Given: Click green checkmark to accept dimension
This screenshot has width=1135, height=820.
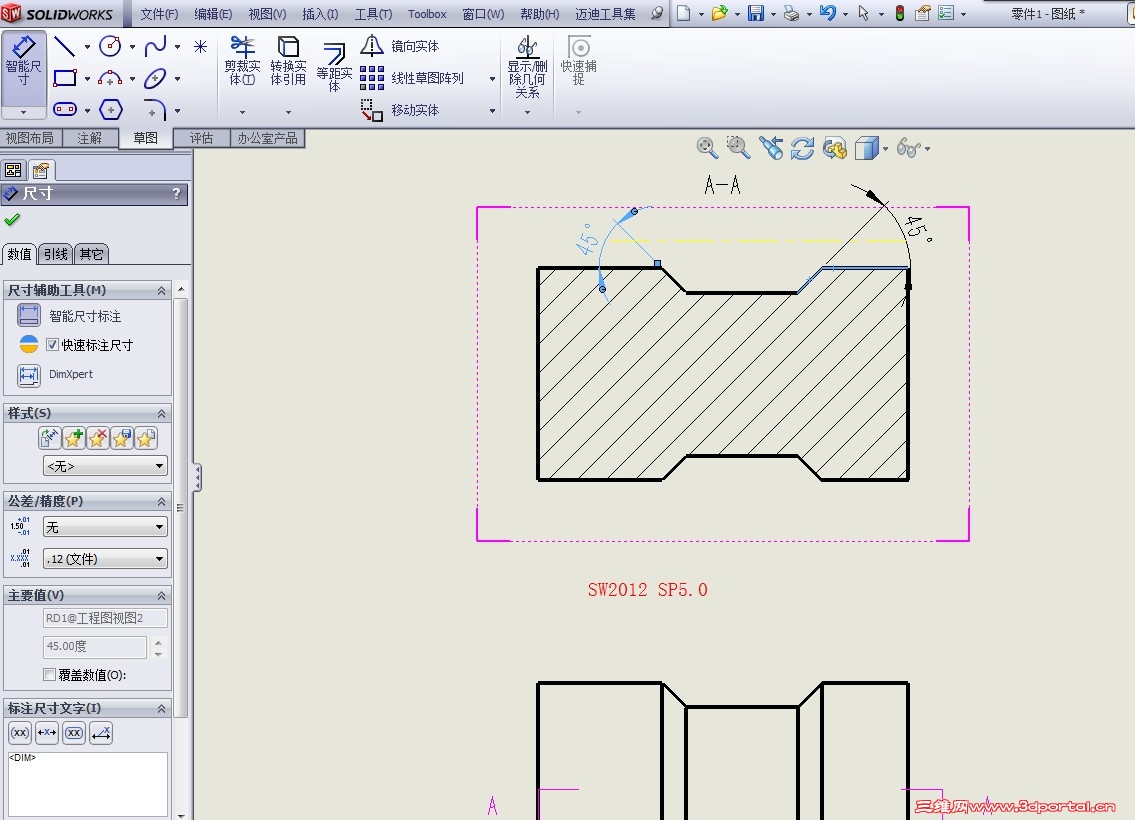Looking at the screenshot, I should [12, 219].
